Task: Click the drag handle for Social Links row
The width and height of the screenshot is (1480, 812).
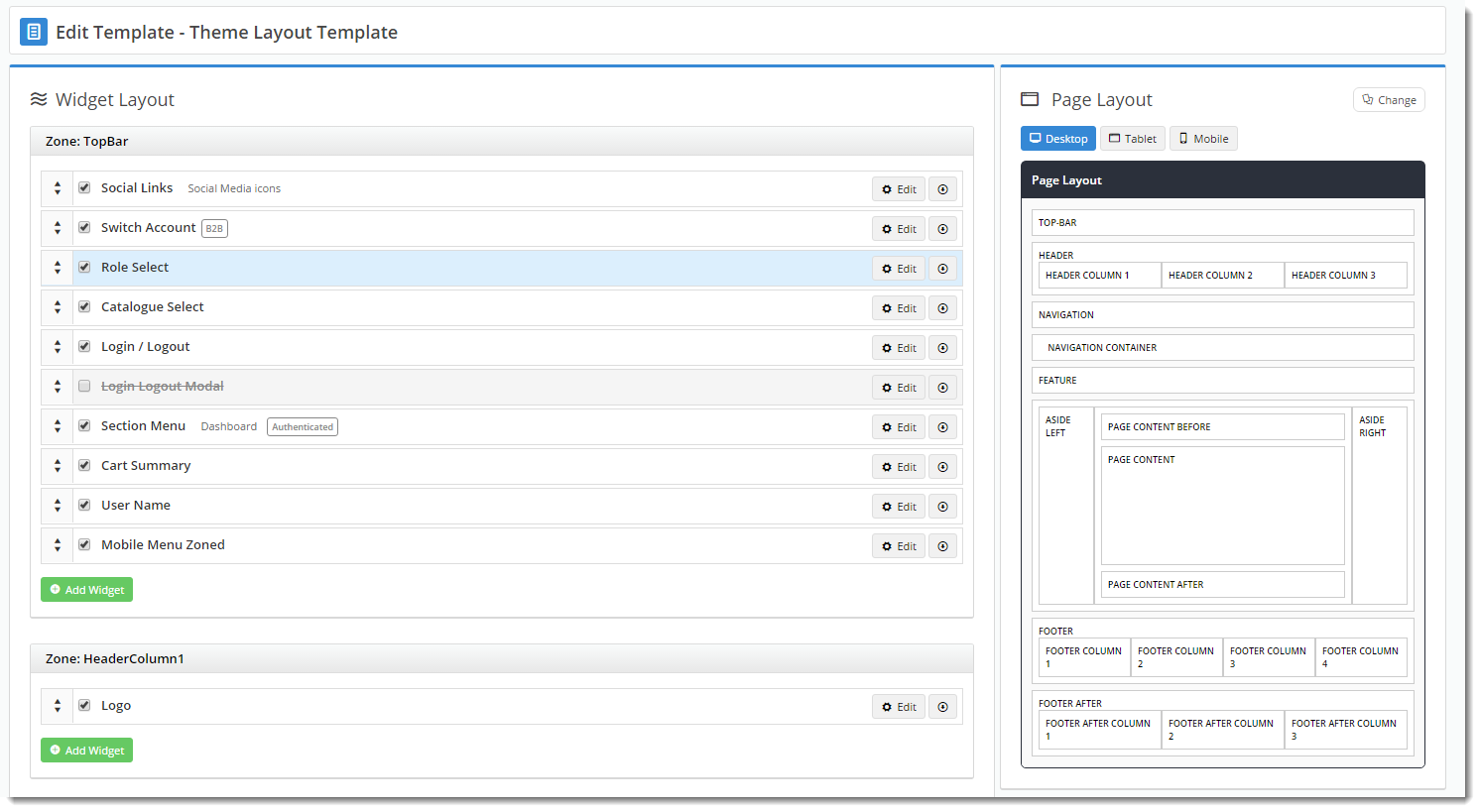Action: click(58, 188)
